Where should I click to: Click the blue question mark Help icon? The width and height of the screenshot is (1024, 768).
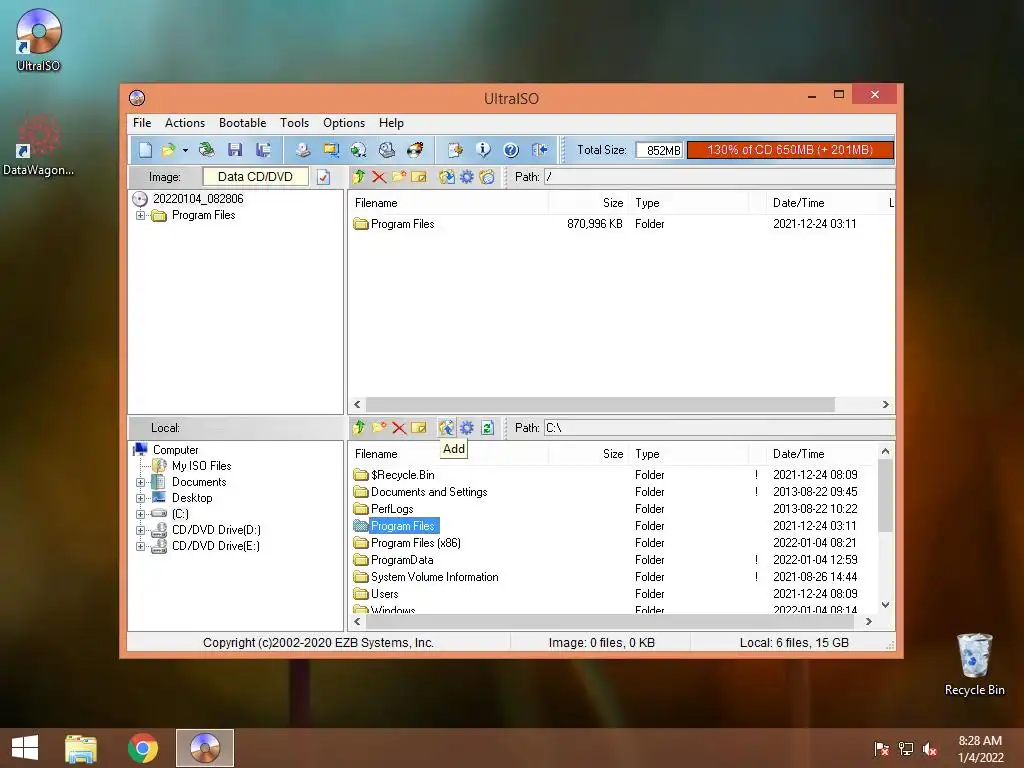(511, 150)
